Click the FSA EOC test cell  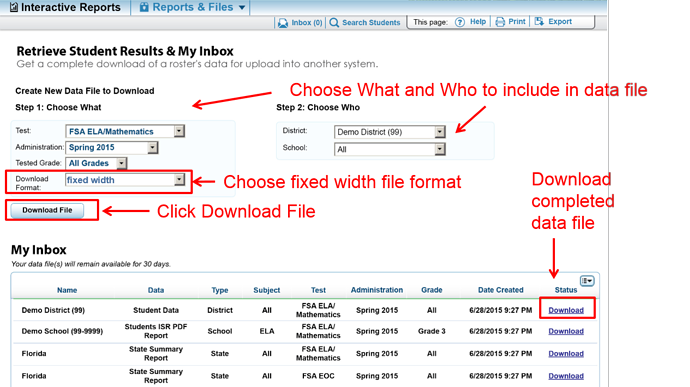click(x=318, y=376)
